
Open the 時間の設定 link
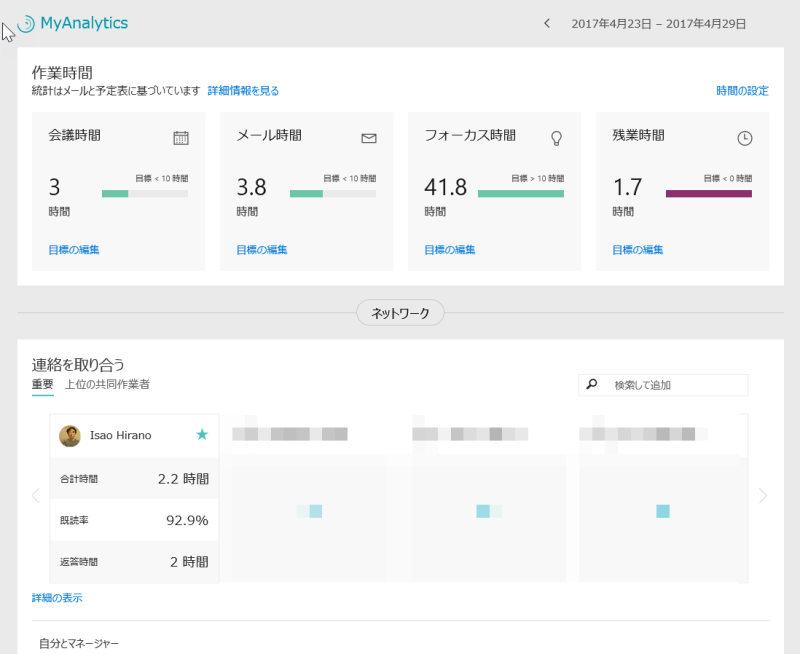(x=742, y=91)
